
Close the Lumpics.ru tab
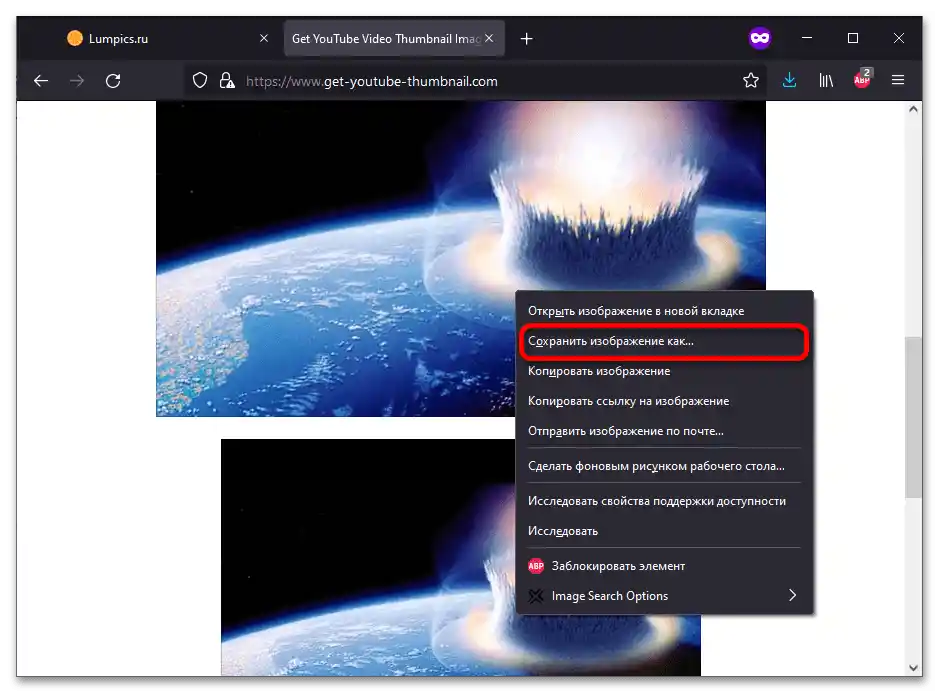263,38
